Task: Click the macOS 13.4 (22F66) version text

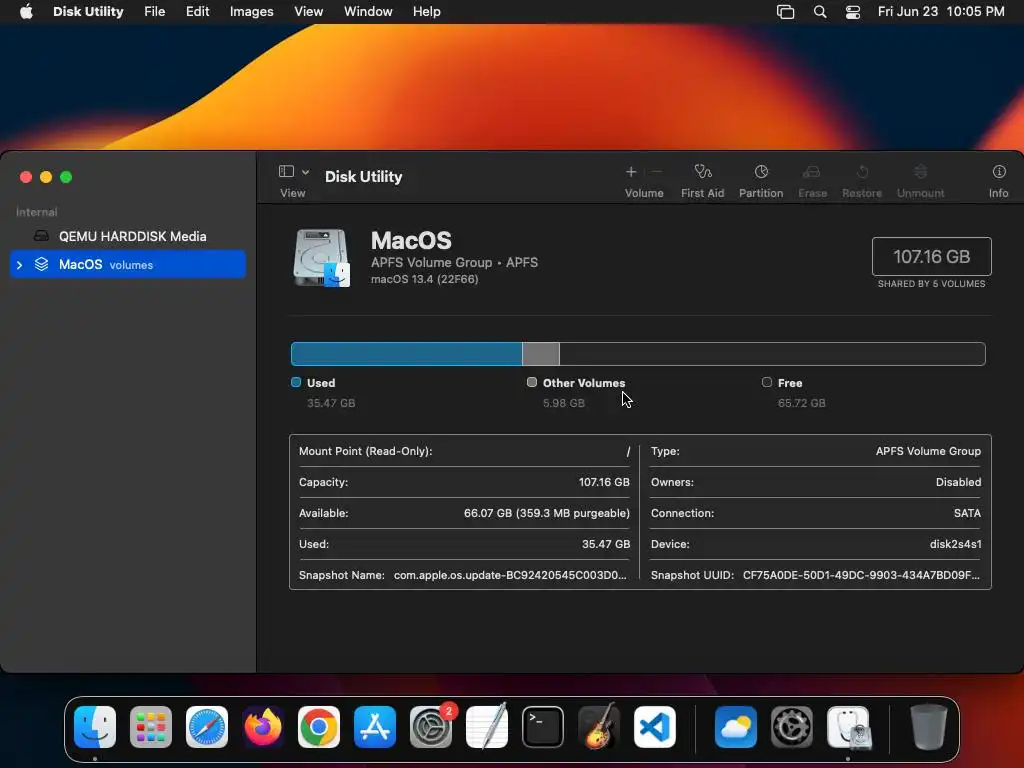Action: pyautogui.click(x=424, y=279)
